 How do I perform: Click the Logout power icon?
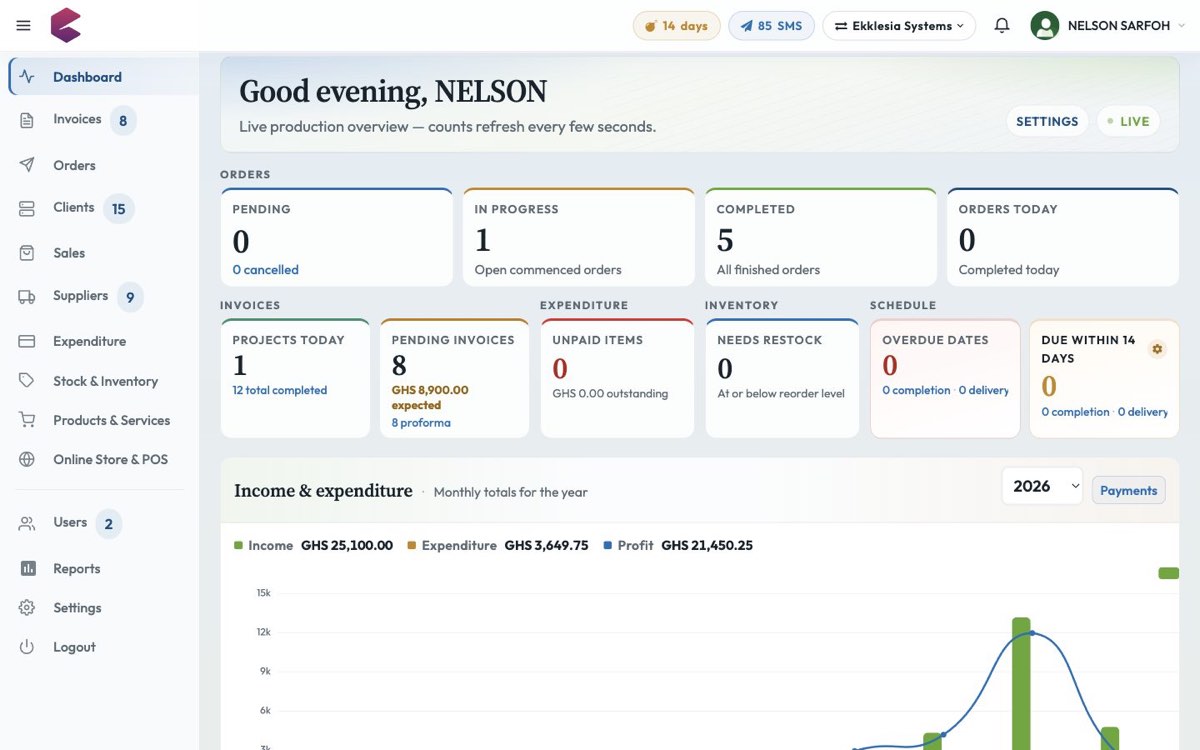pos(27,647)
